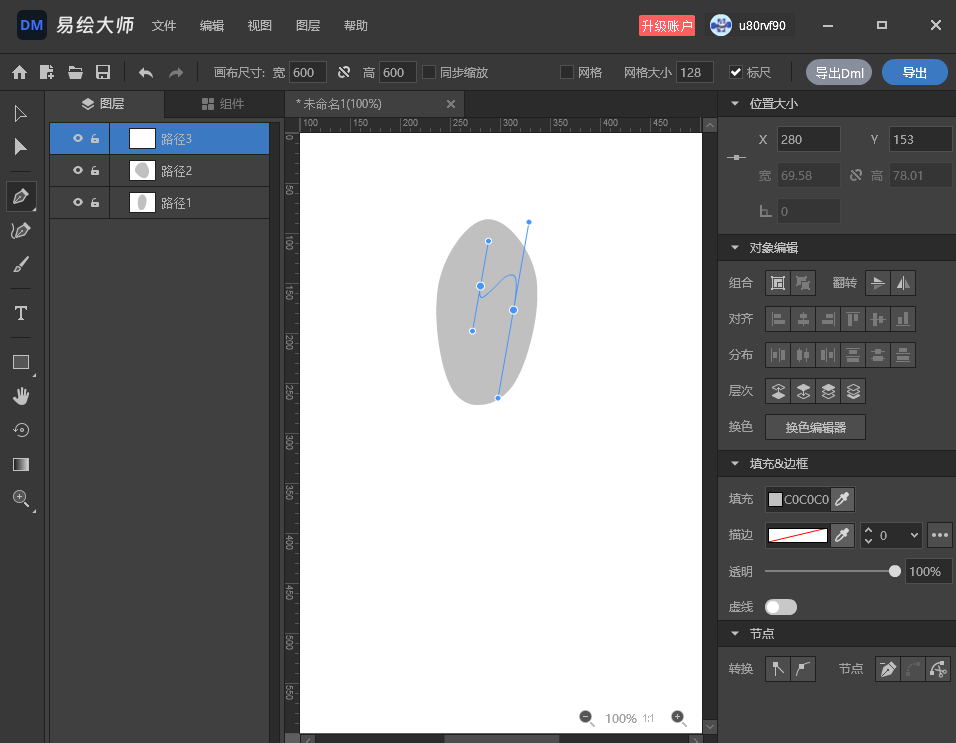The image size is (956, 743).
Task: Zoom out the canvas
Action: pyautogui.click(x=587, y=718)
